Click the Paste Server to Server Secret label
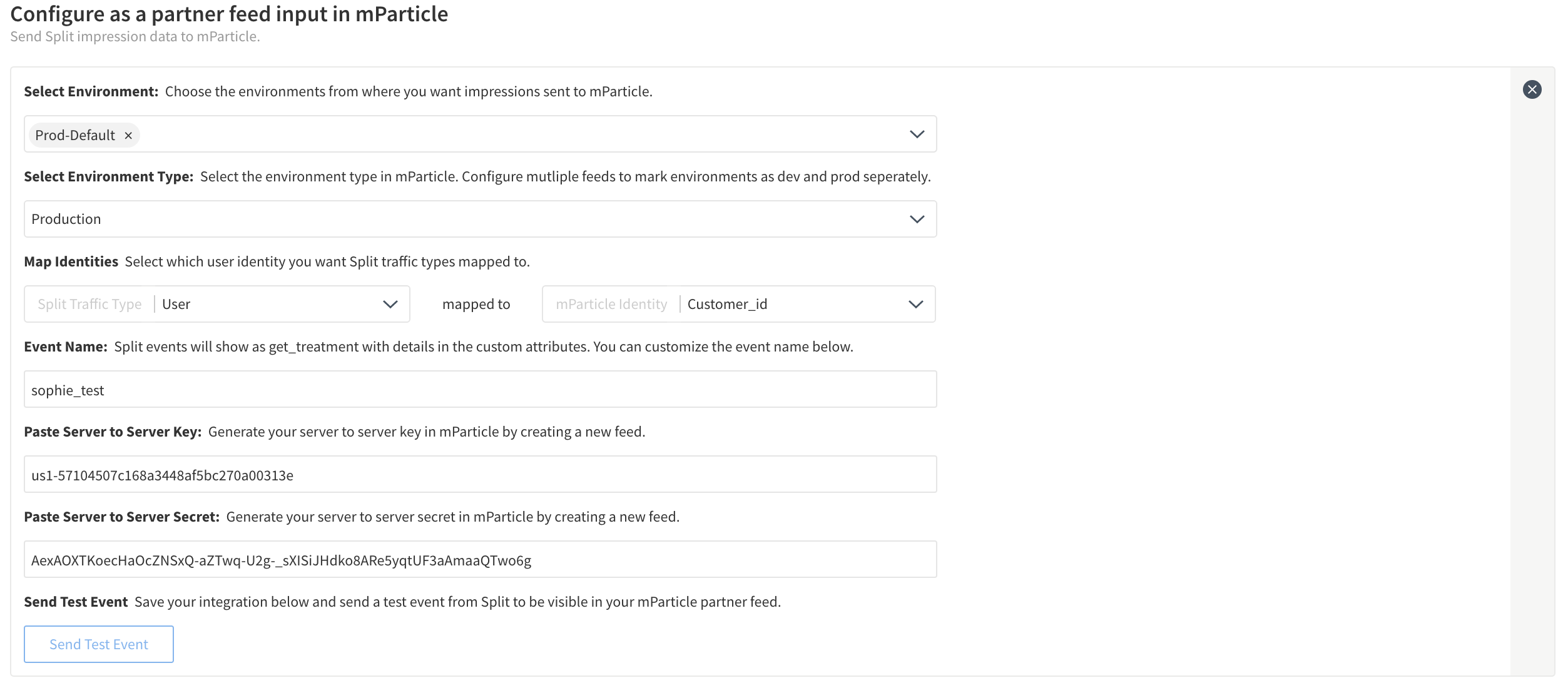Image resolution: width=1568 pixels, height=683 pixels. coord(121,517)
